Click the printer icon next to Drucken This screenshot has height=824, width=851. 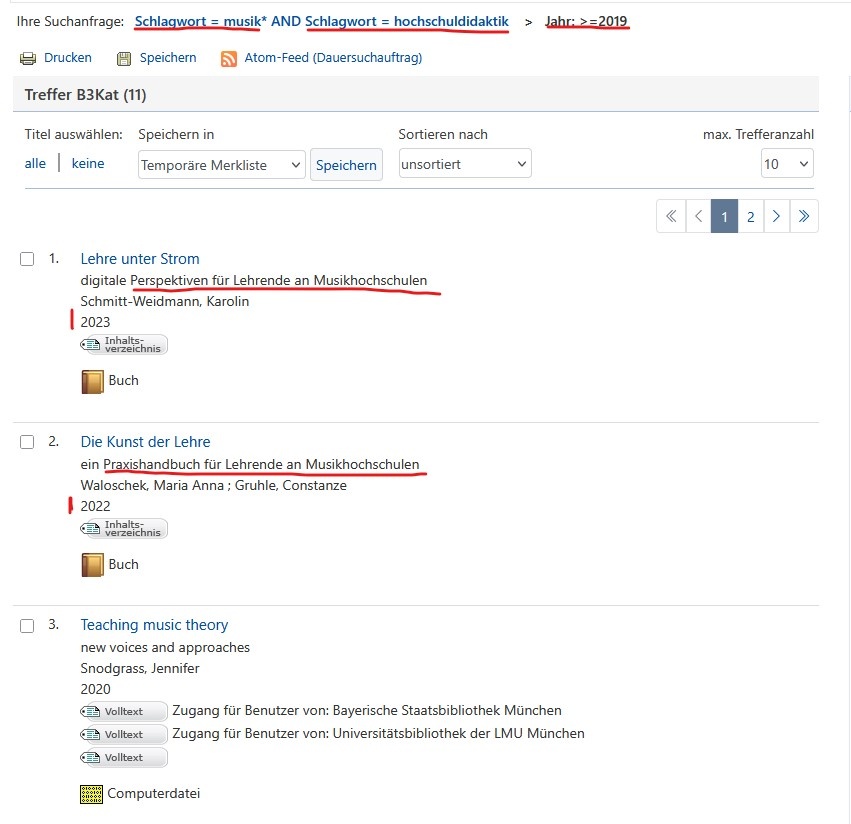click(28, 58)
